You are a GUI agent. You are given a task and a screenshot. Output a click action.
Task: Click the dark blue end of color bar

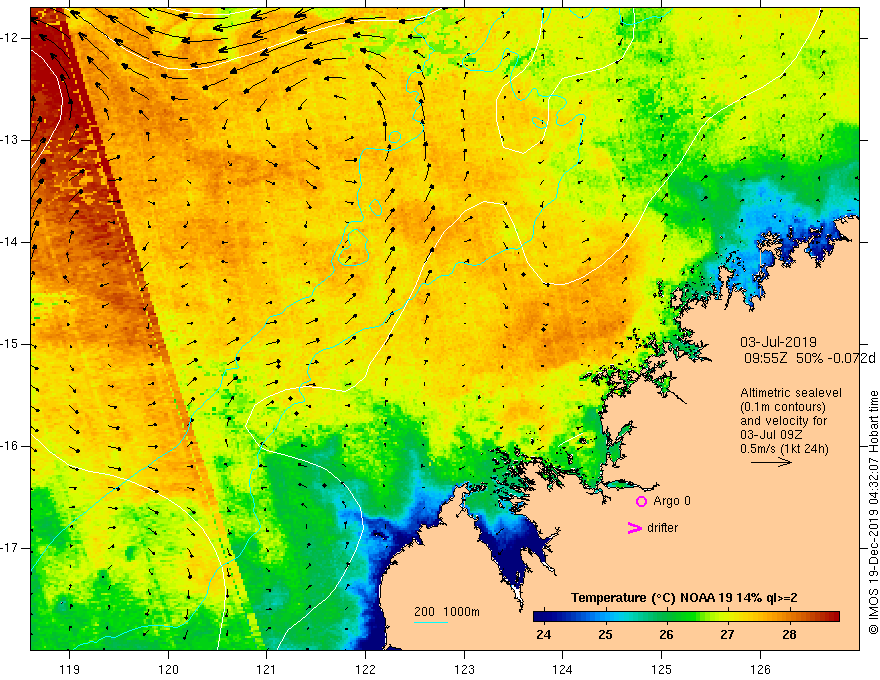coord(539,617)
